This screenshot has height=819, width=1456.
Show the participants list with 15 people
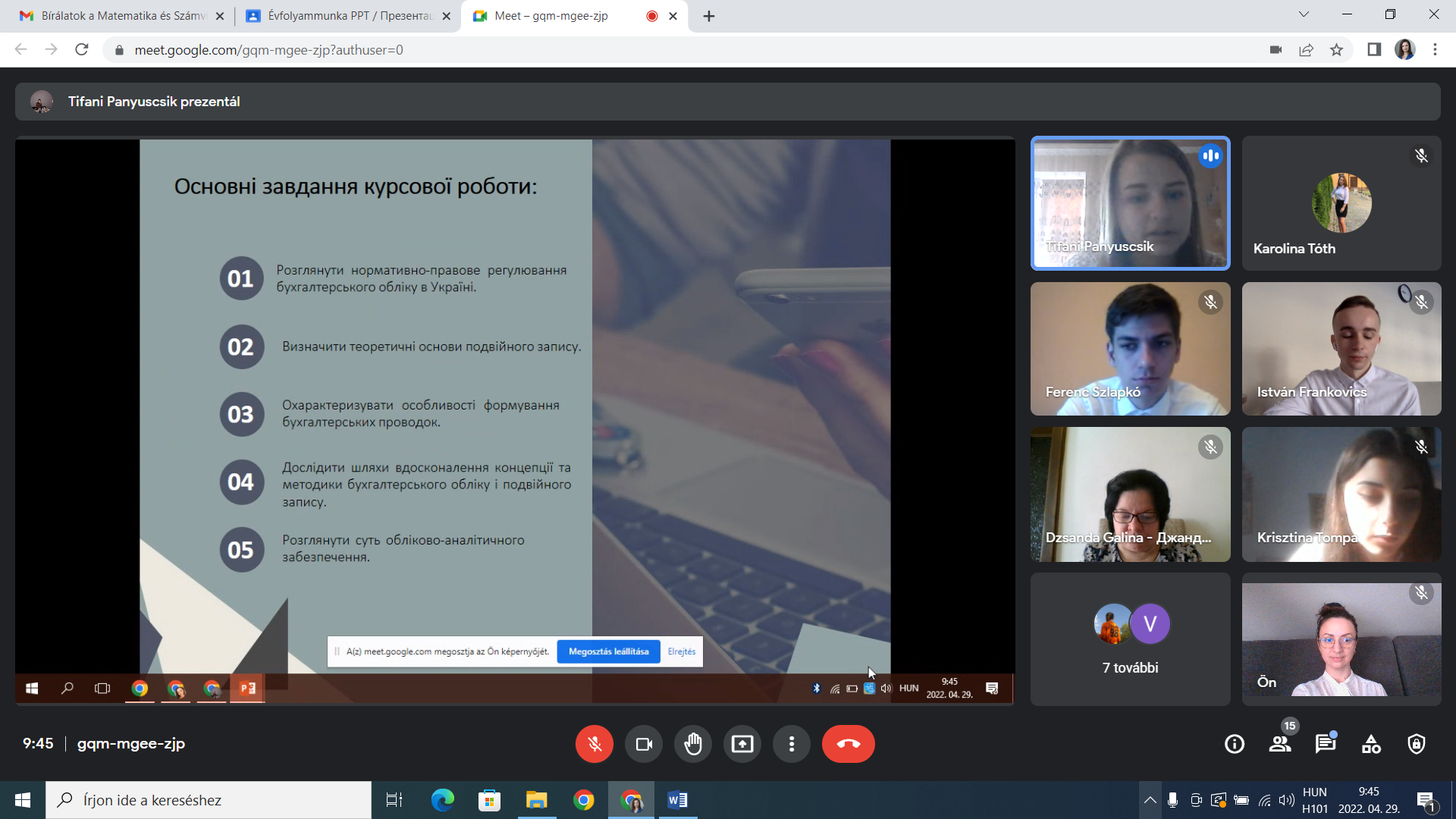pos(1280,744)
